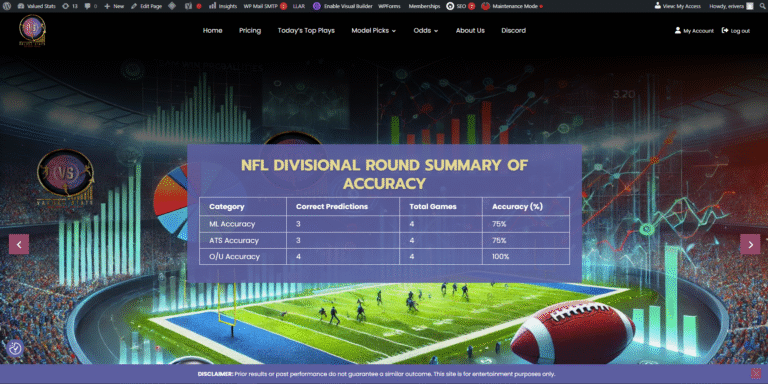Open WP Mail SMTP admin item
The image size is (768, 384).
coord(265,6)
